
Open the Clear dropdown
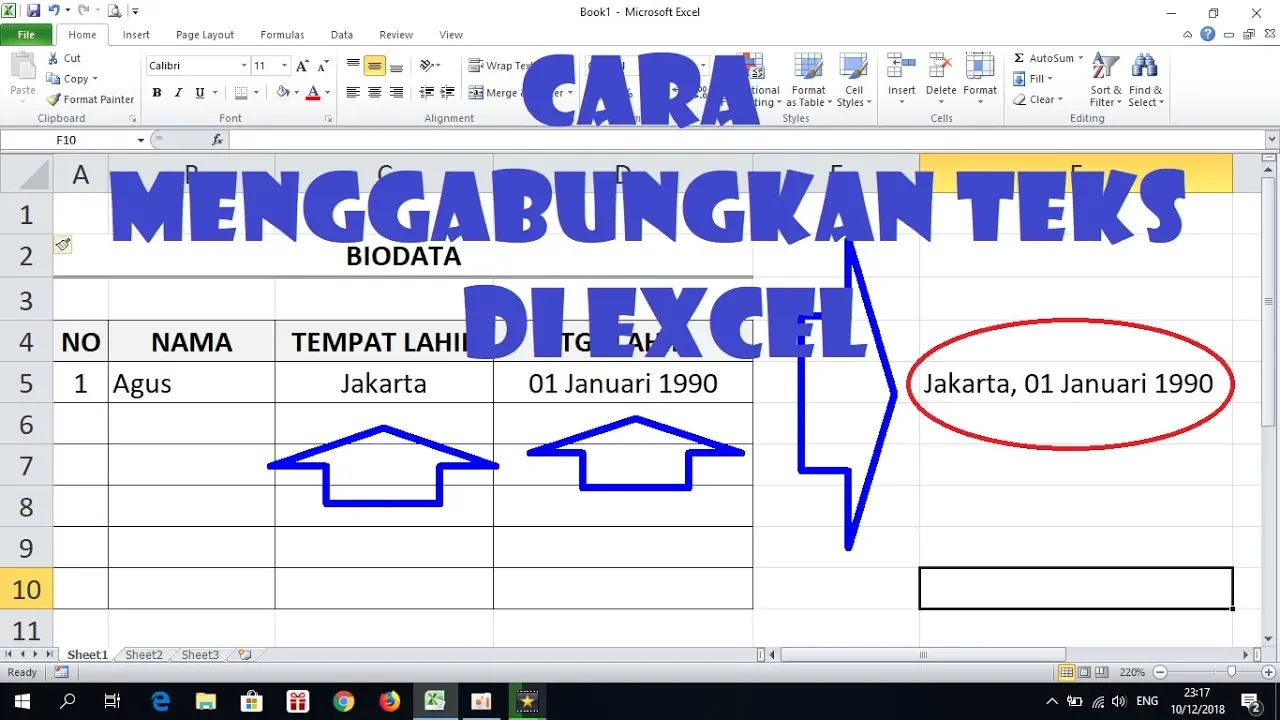(1036, 100)
